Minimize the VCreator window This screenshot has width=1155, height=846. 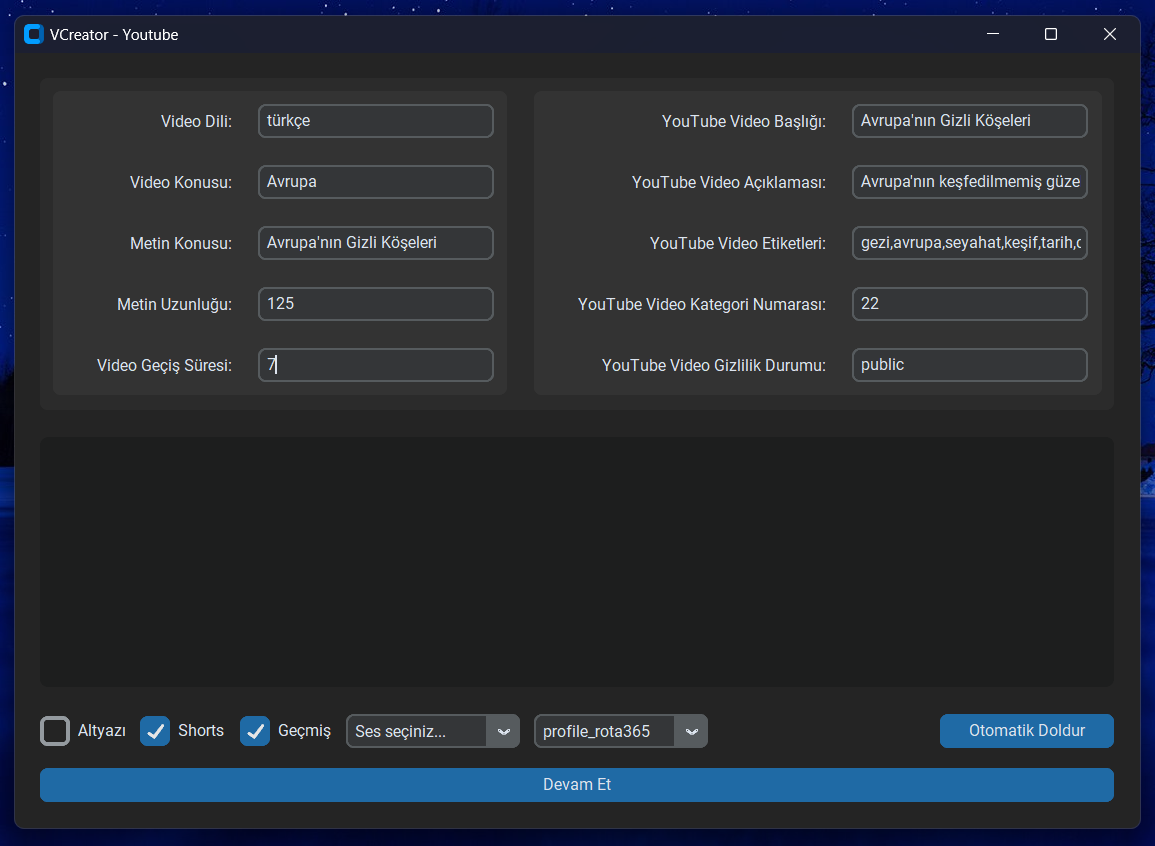point(993,35)
